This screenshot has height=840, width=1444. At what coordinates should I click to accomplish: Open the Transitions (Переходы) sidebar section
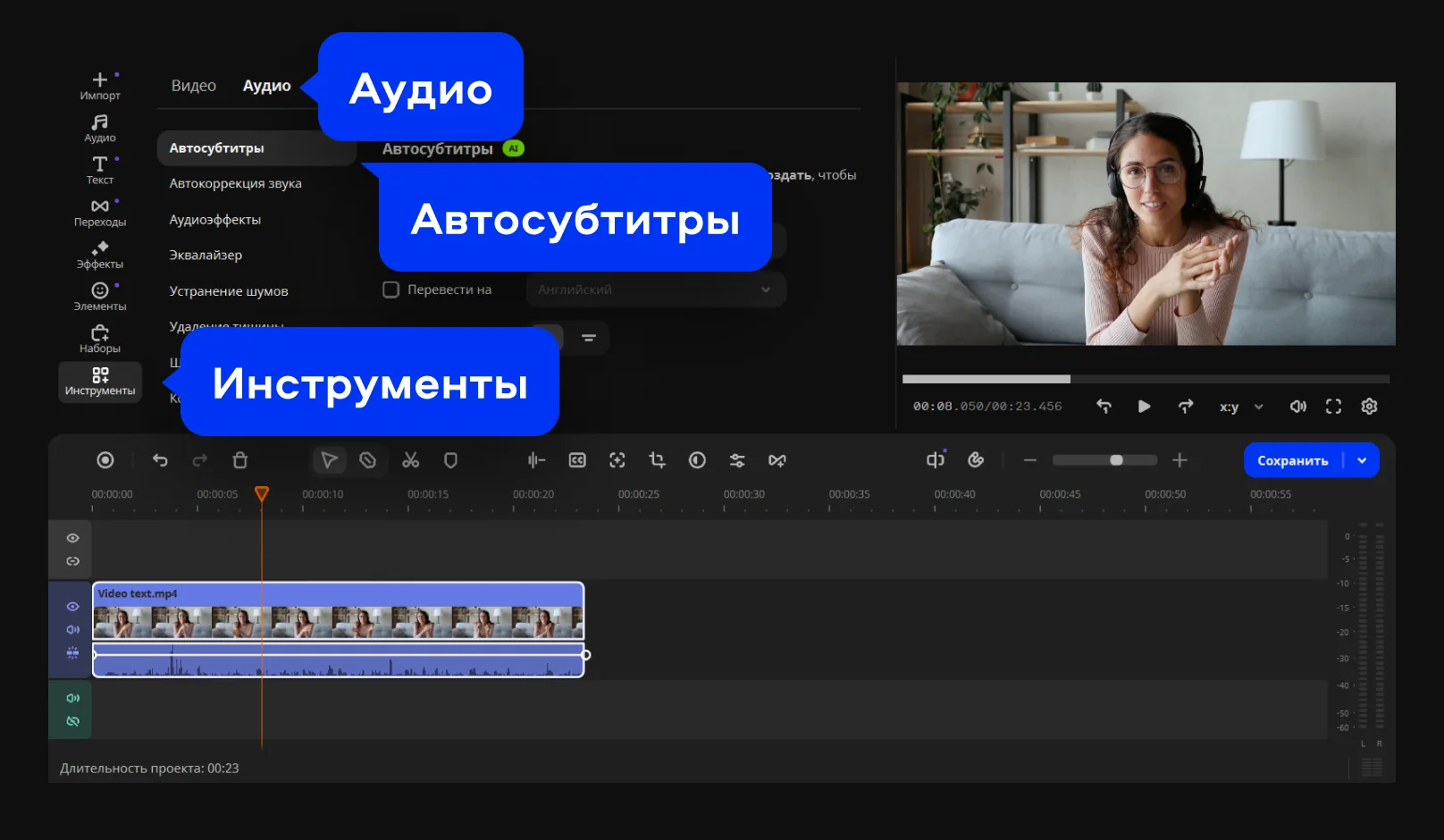point(100,213)
